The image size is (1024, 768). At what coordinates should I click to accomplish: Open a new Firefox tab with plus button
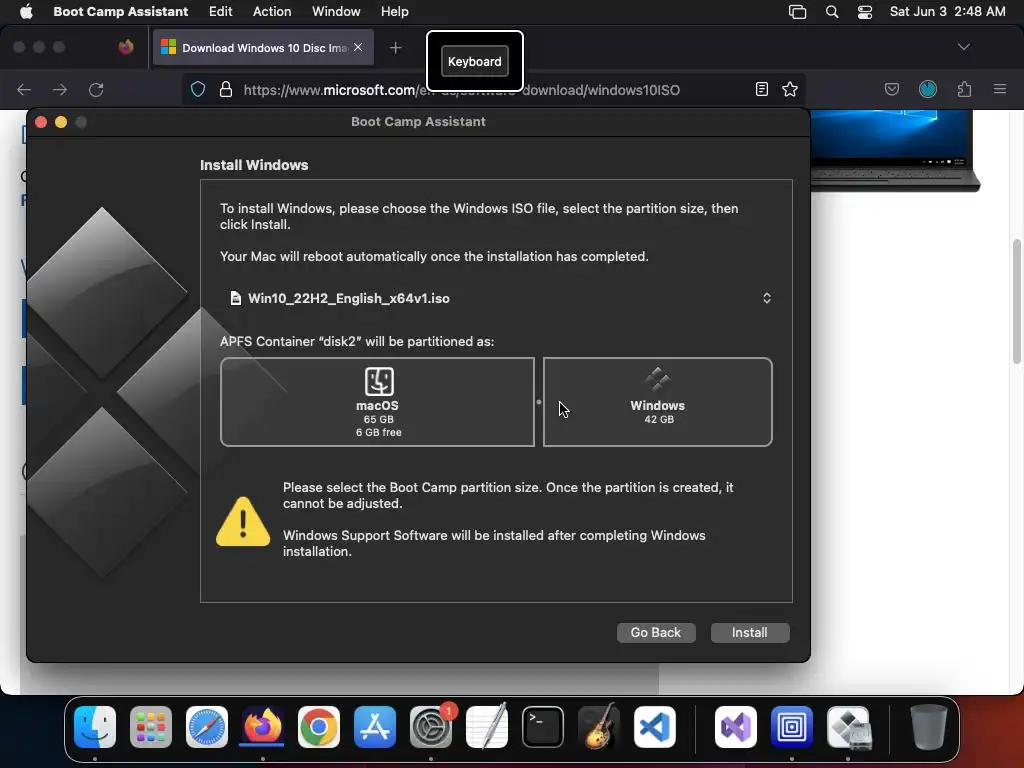(395, 48)
